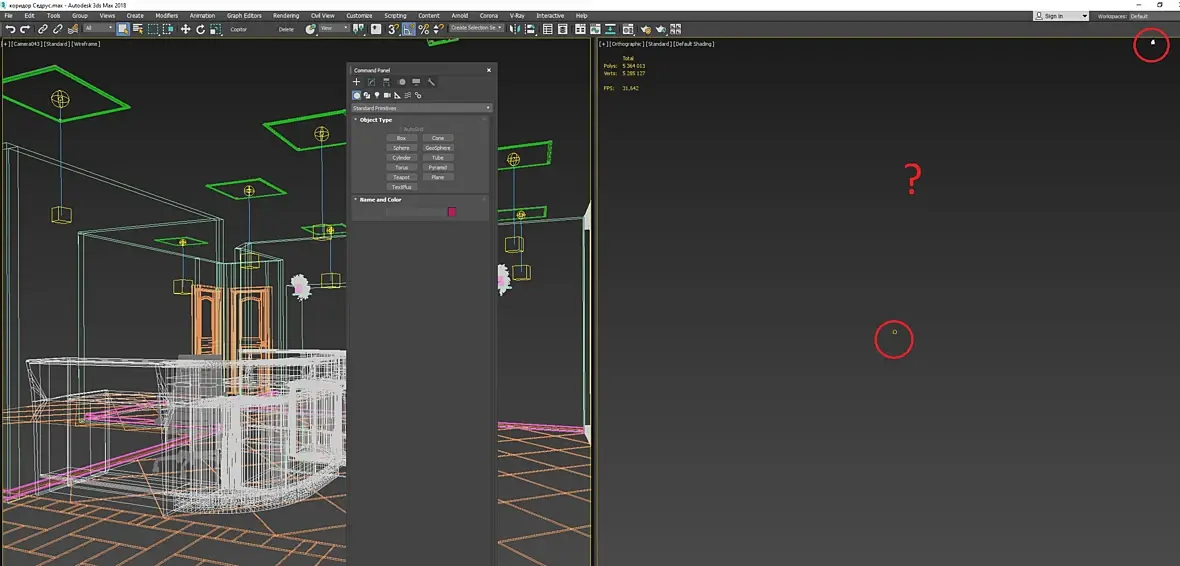
Task: Open the Utilities wrench tab
Action: coord(431,82)
